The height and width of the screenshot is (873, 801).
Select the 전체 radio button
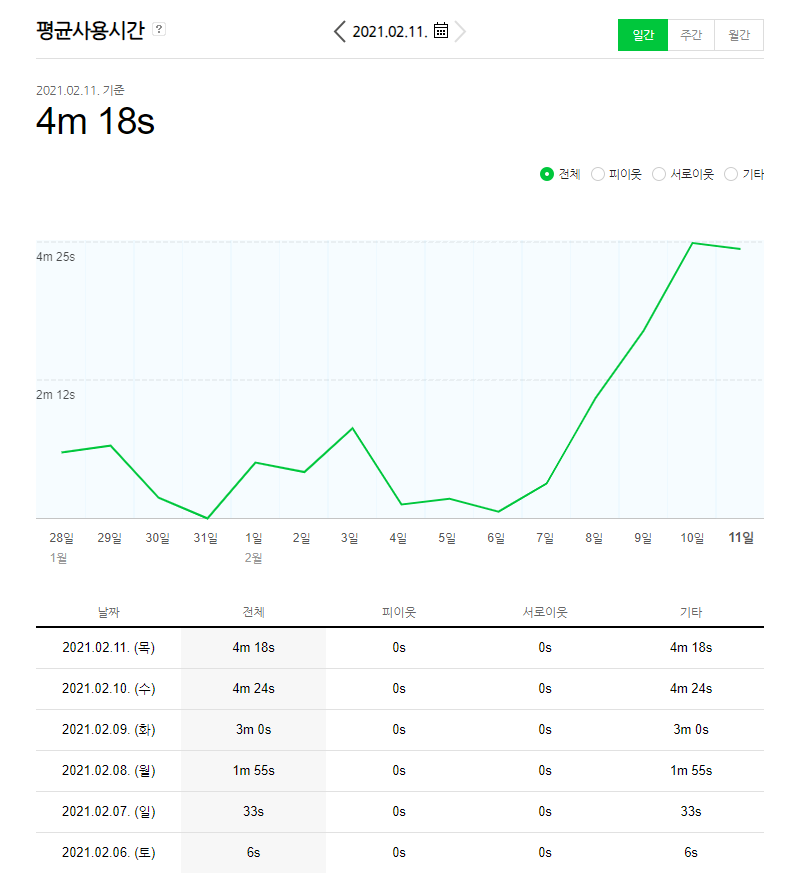click(547, 174)
